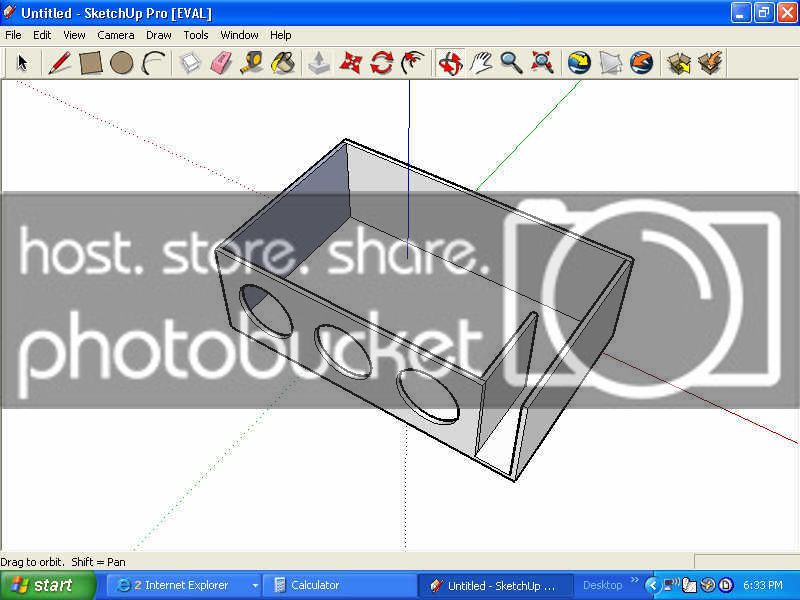
Task: Show hidden tray icons arrow
Action: click(x=652, y=585)
